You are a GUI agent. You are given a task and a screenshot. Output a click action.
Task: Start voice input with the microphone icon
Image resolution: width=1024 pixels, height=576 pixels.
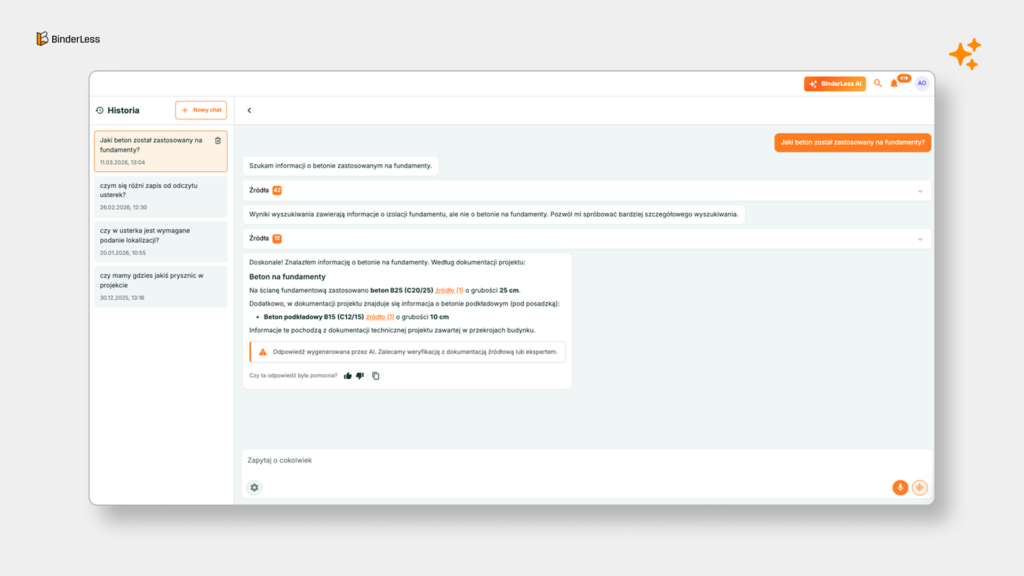click(x=899, y=487)
